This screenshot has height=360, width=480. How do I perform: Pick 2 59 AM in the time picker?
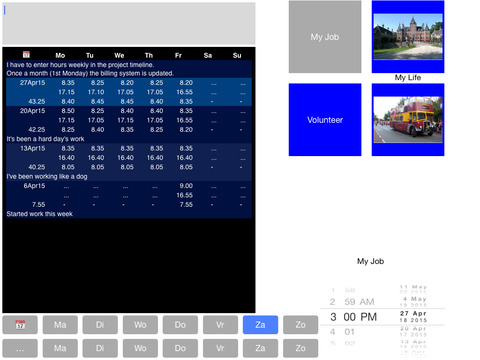[x=352, y=302]
